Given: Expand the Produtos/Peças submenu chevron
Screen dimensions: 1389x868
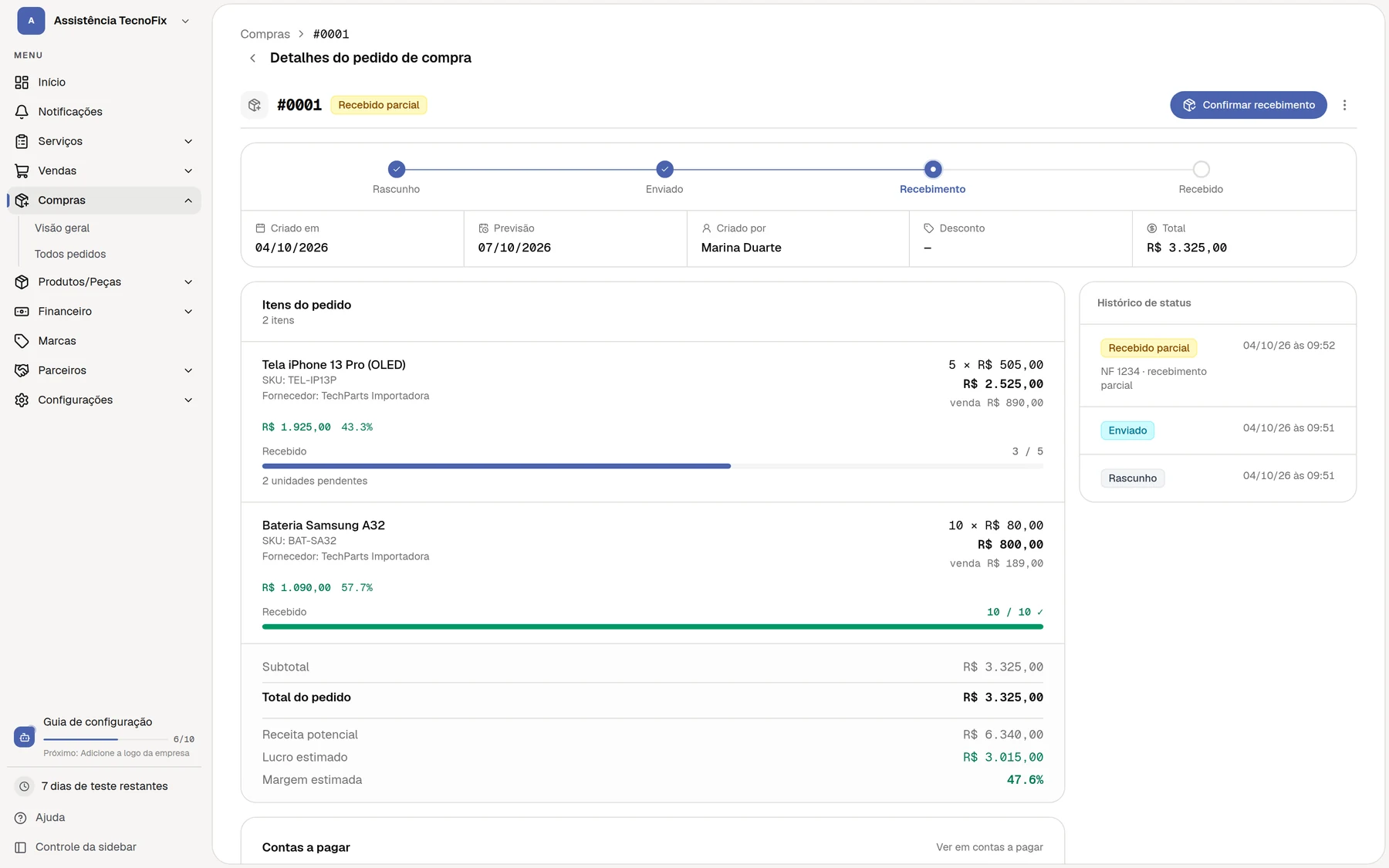Looking at the screenshot, I should 188,282.
